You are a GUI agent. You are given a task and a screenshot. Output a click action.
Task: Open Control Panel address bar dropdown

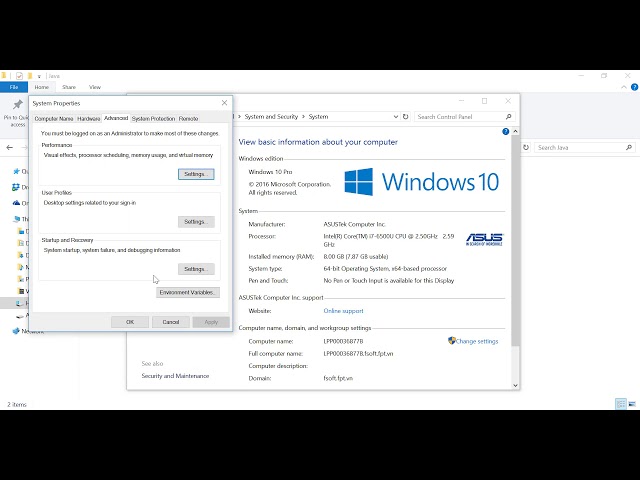click(x=396, y=117)
